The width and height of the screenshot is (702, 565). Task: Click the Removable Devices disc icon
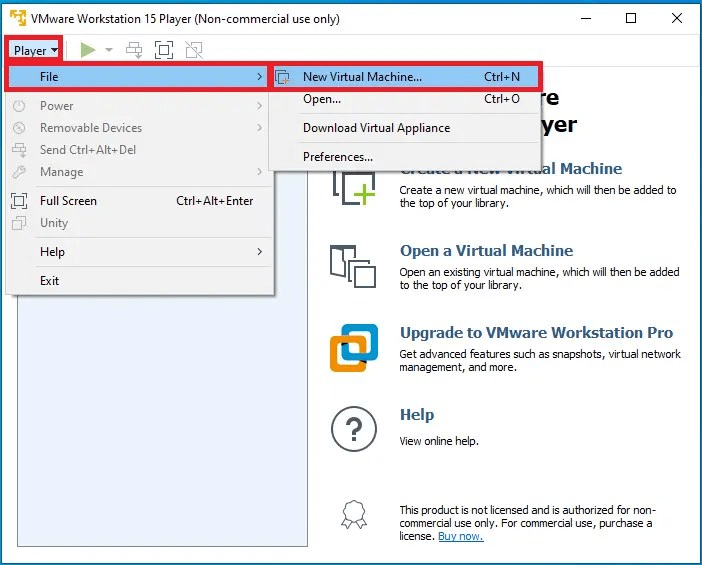tap(19, 128)
